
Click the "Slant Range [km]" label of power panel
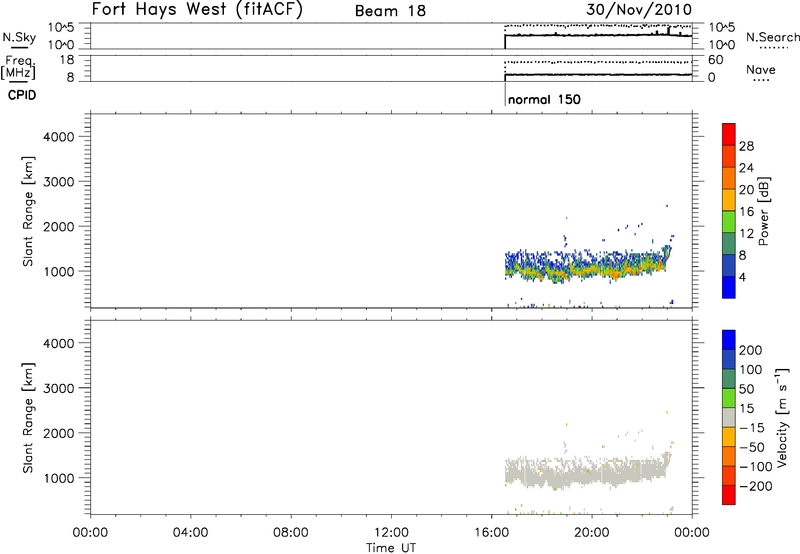[28, 211]
